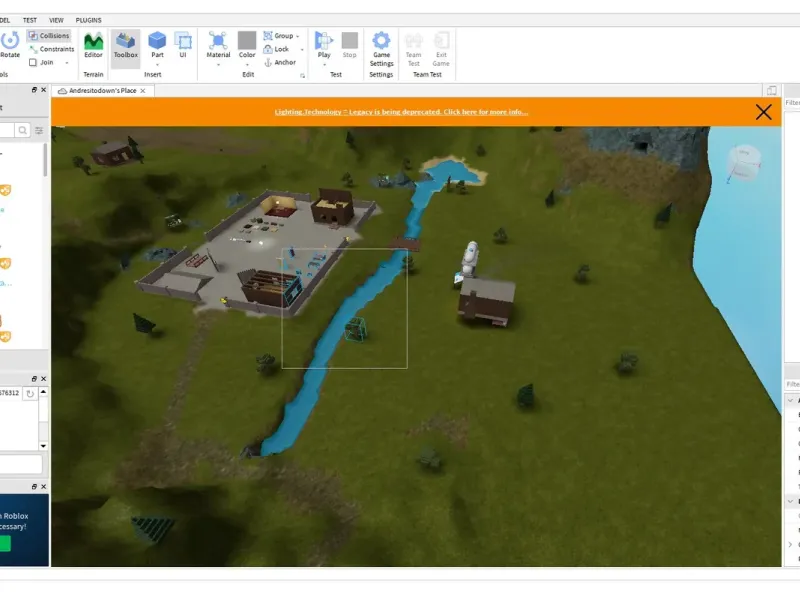800x600 pixels.
Task: Click the empty text field on left panel
Action: click(x=20, y=464)
